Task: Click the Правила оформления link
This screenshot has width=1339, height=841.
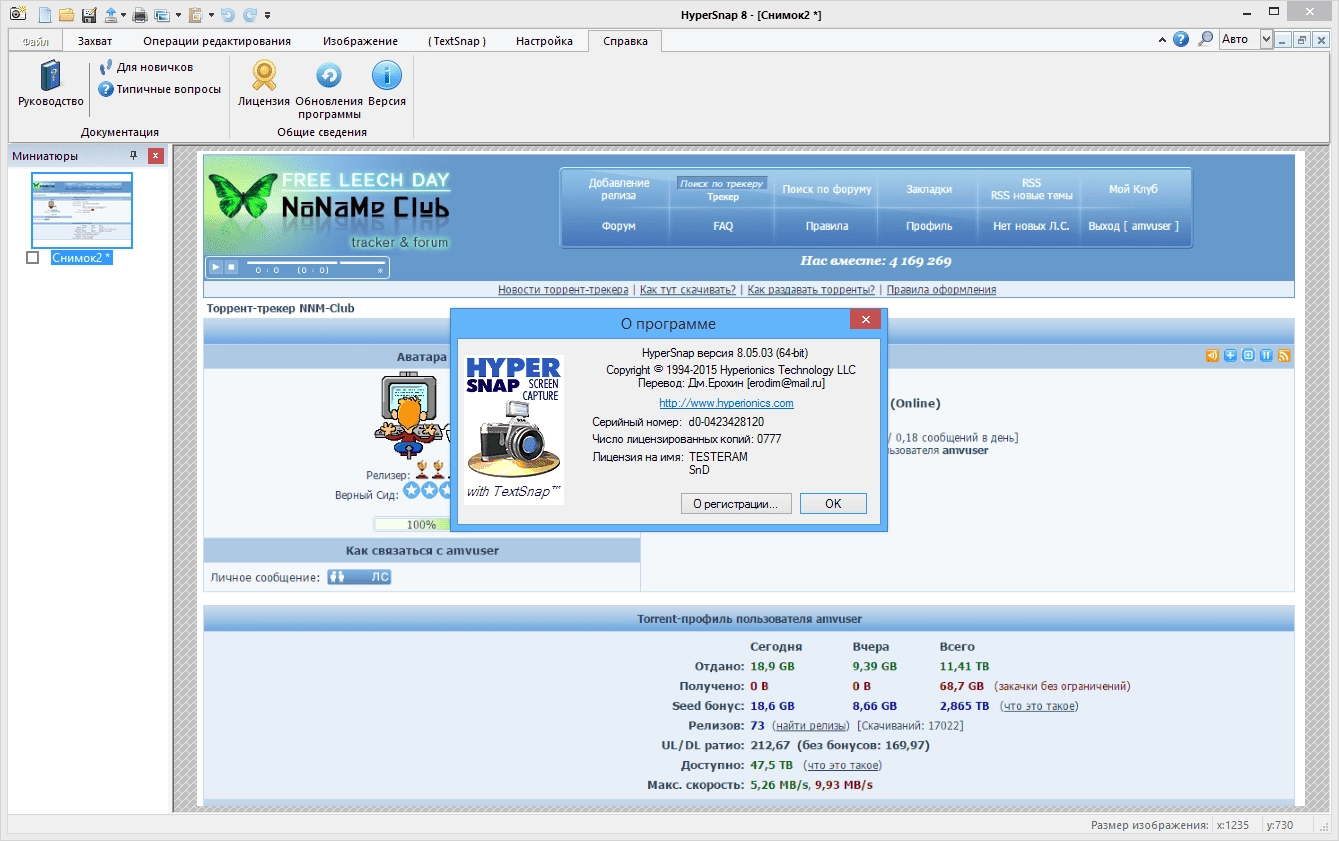Action: [941, 290]
